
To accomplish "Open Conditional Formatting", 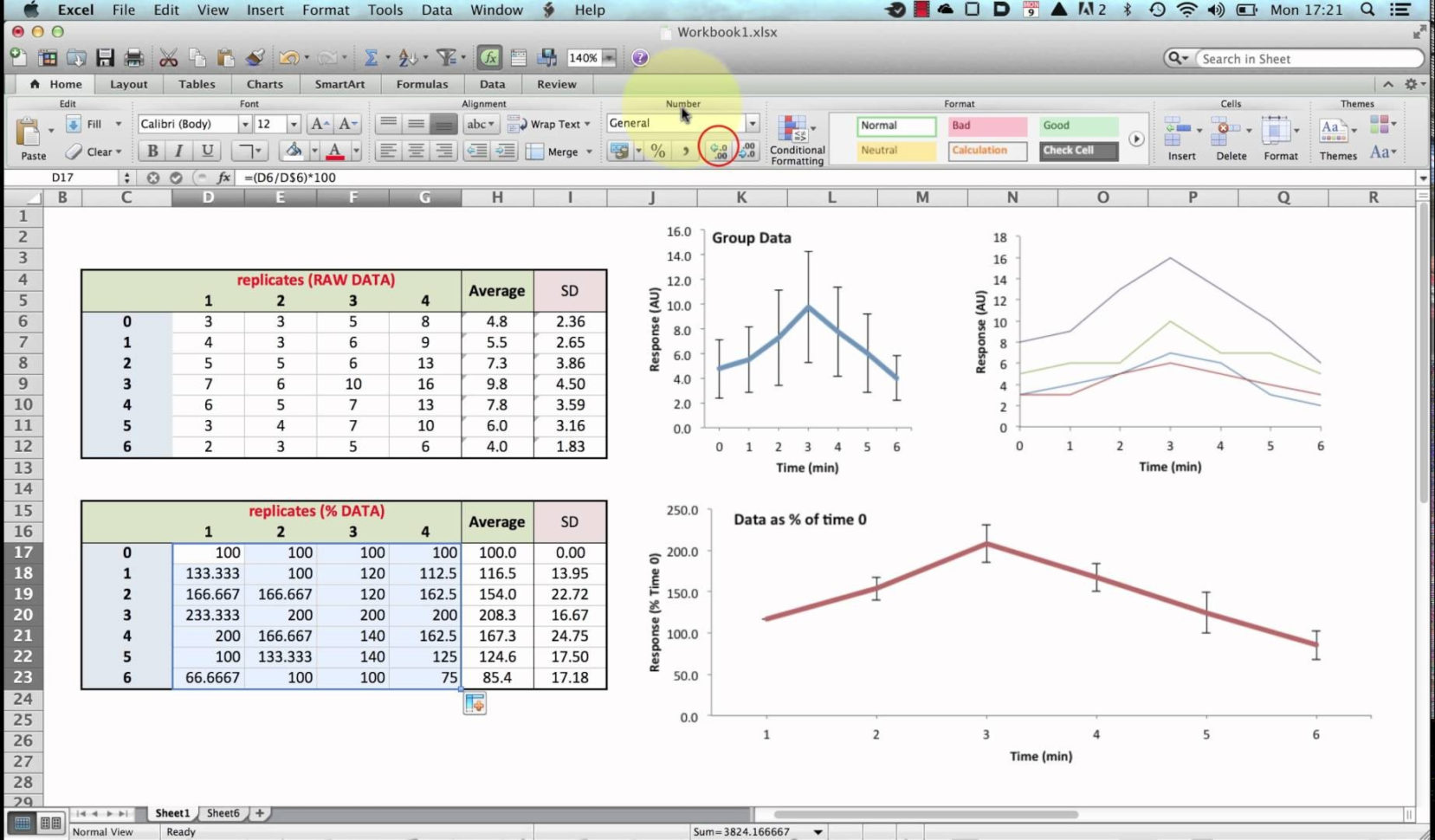I will [x=795, y=139].
